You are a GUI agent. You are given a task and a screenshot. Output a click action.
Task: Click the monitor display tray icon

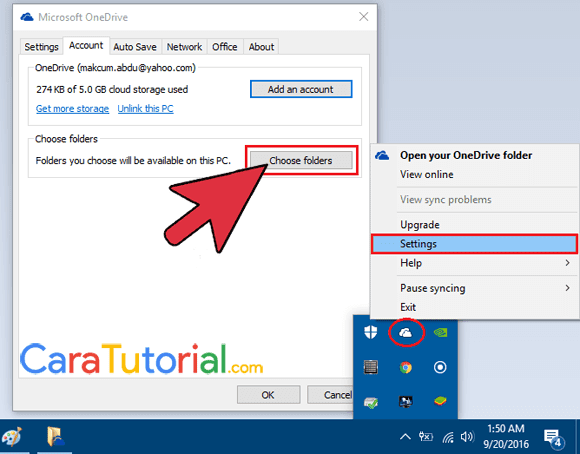point(405,401)
